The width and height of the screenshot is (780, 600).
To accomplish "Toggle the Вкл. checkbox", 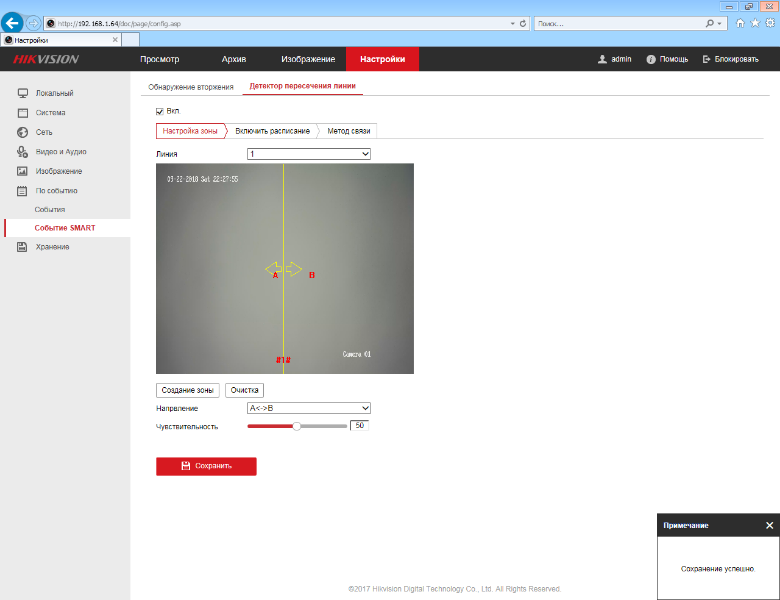I will (160, 111).
